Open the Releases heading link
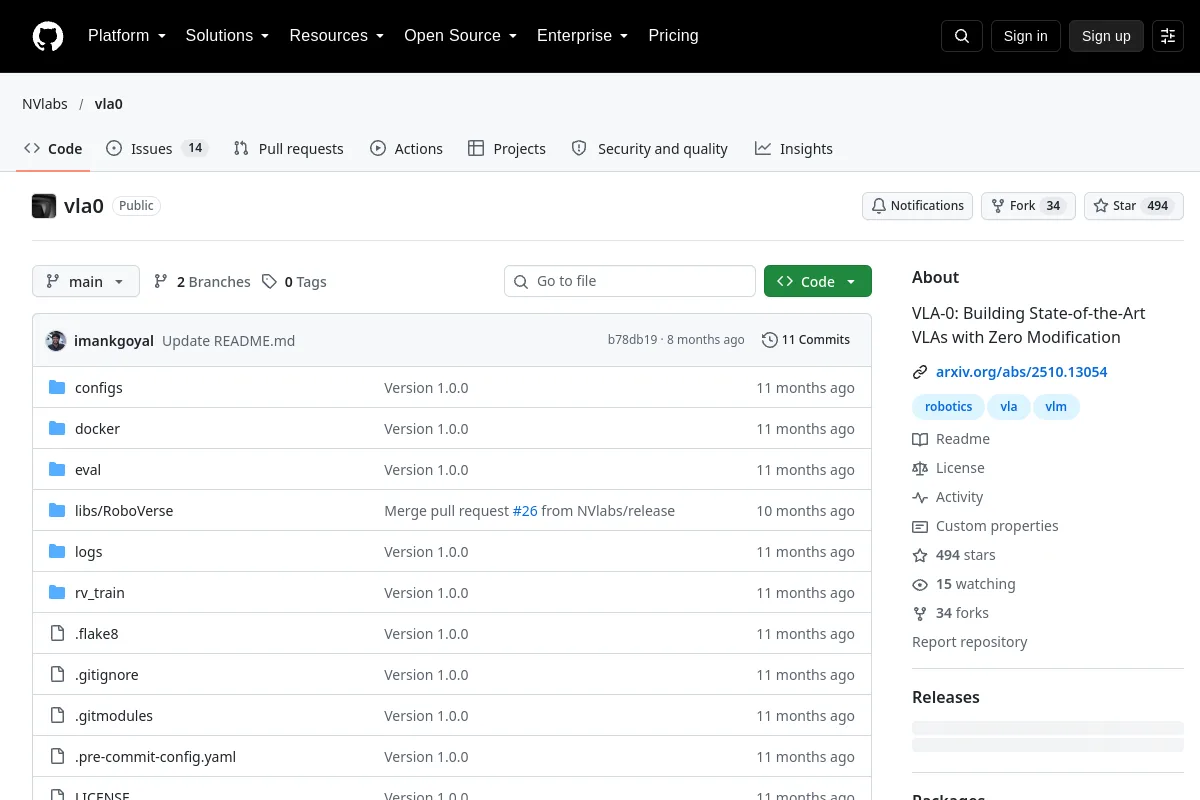 (x=945, y=697)
